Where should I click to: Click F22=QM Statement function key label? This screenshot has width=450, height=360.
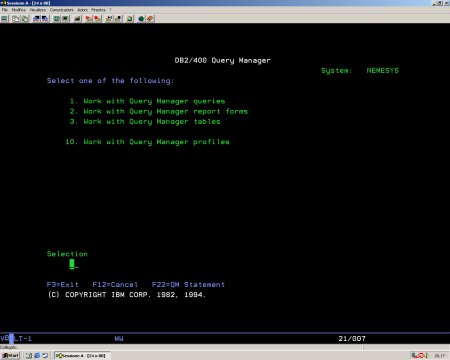click(x=188, y=285)
